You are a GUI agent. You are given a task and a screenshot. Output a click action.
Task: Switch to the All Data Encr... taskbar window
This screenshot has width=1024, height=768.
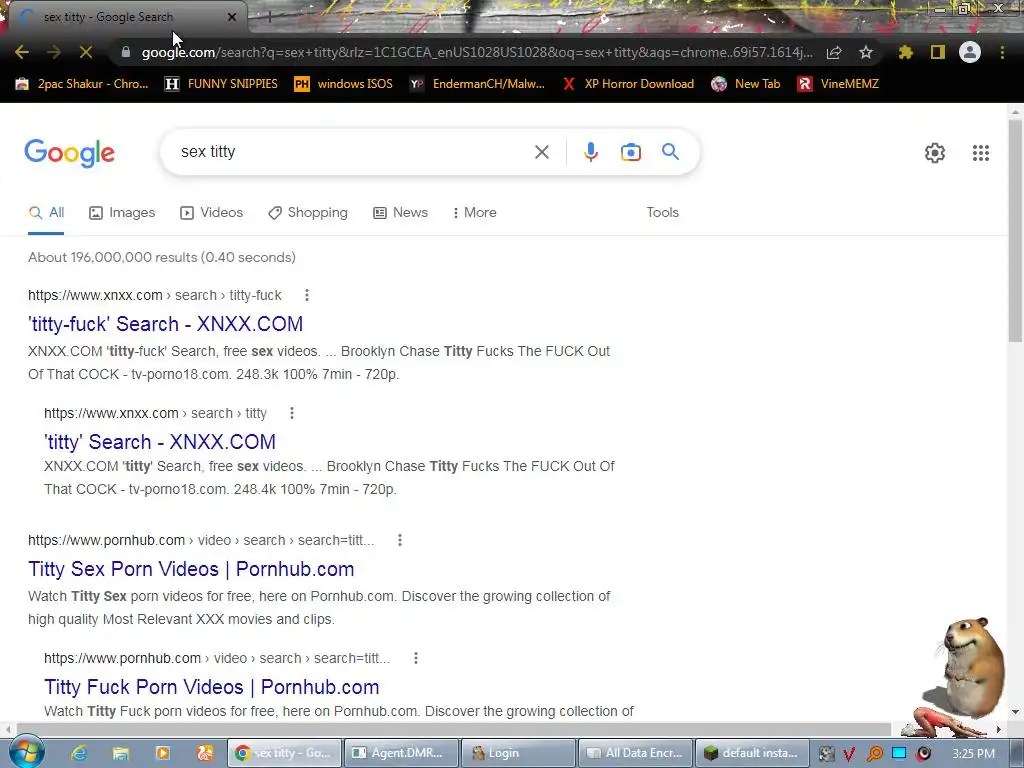tap(635, 753)
